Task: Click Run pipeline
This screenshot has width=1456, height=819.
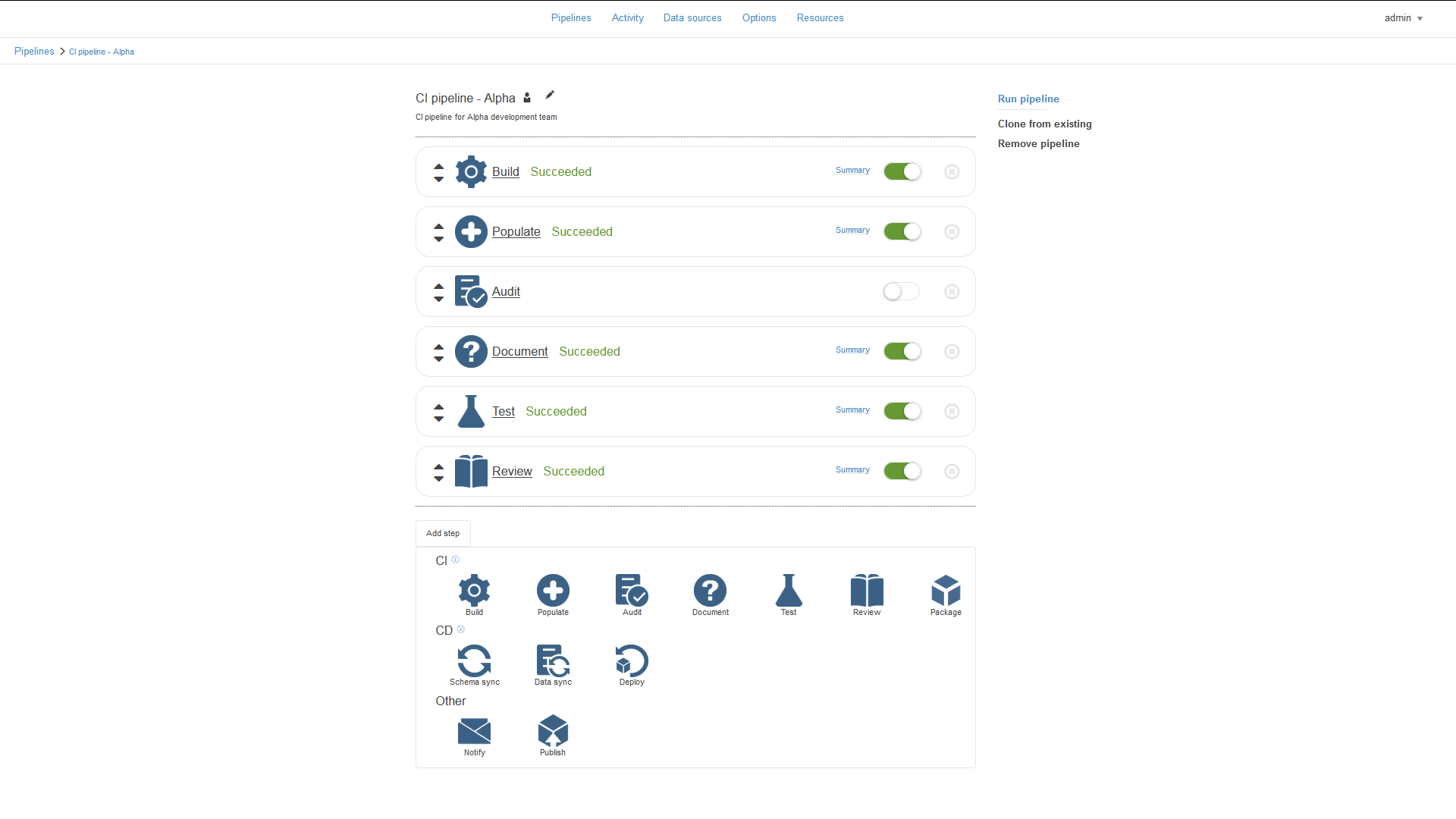Action: coord(1028,99)
